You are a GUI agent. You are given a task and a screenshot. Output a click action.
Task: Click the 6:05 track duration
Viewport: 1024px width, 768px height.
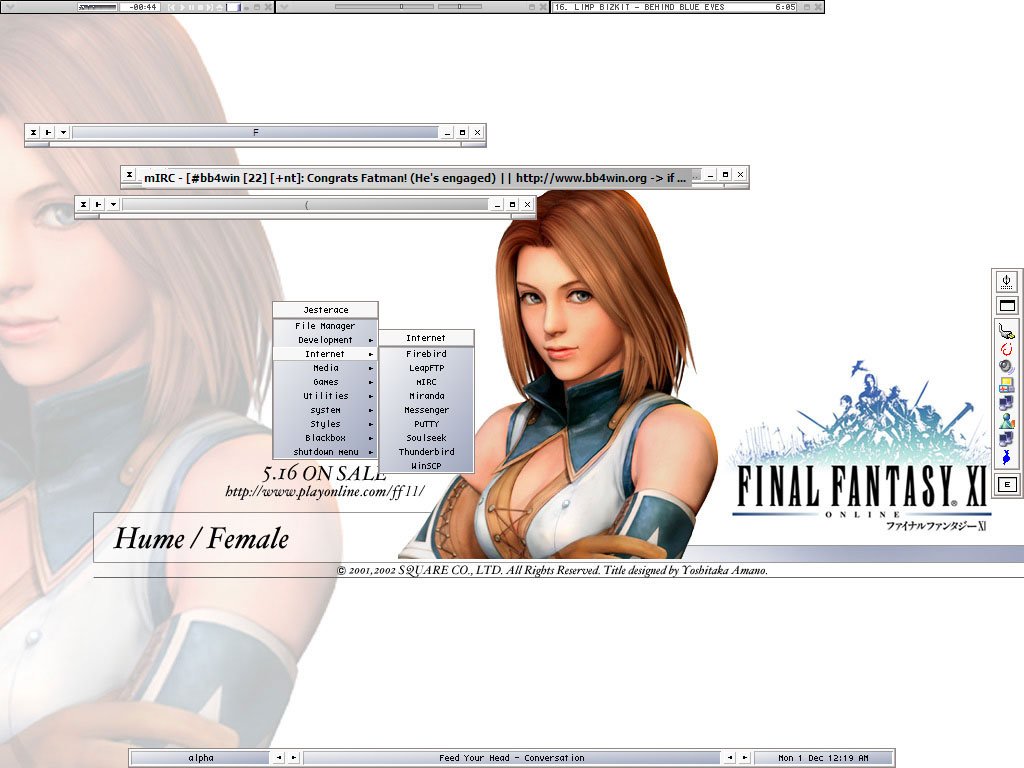[x=785, y=7]
